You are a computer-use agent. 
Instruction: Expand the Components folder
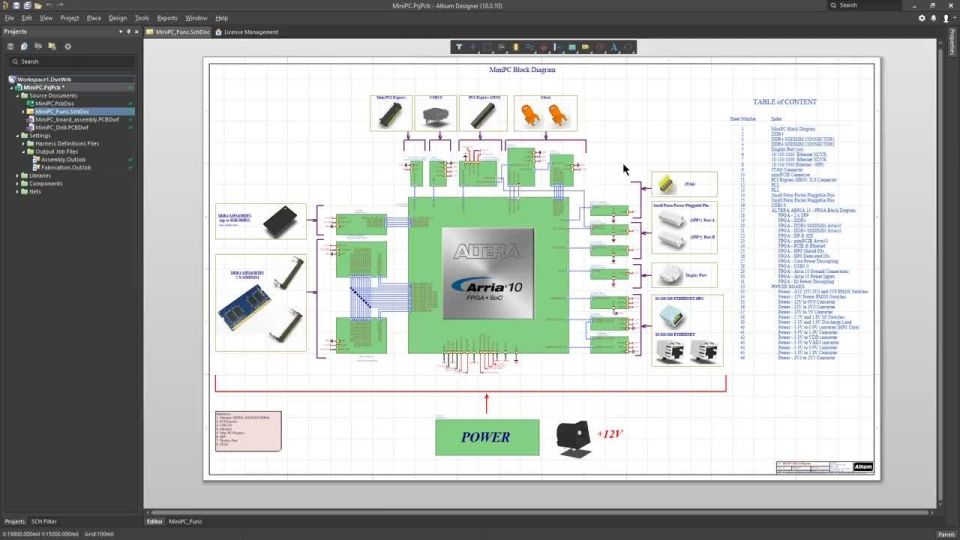point(17,184)
